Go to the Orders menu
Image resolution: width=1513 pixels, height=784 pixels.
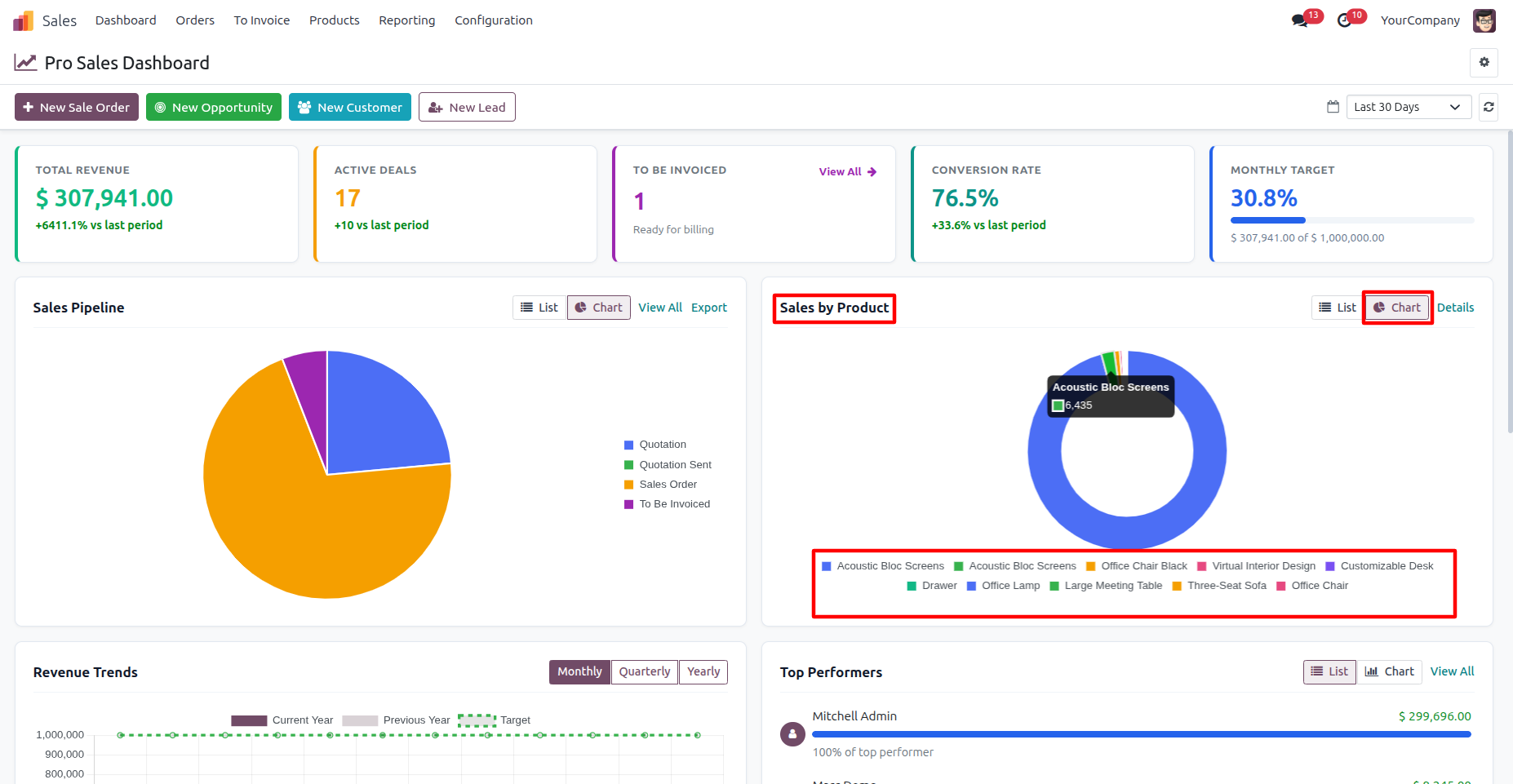pyautogui.click(x=195, y=20)
